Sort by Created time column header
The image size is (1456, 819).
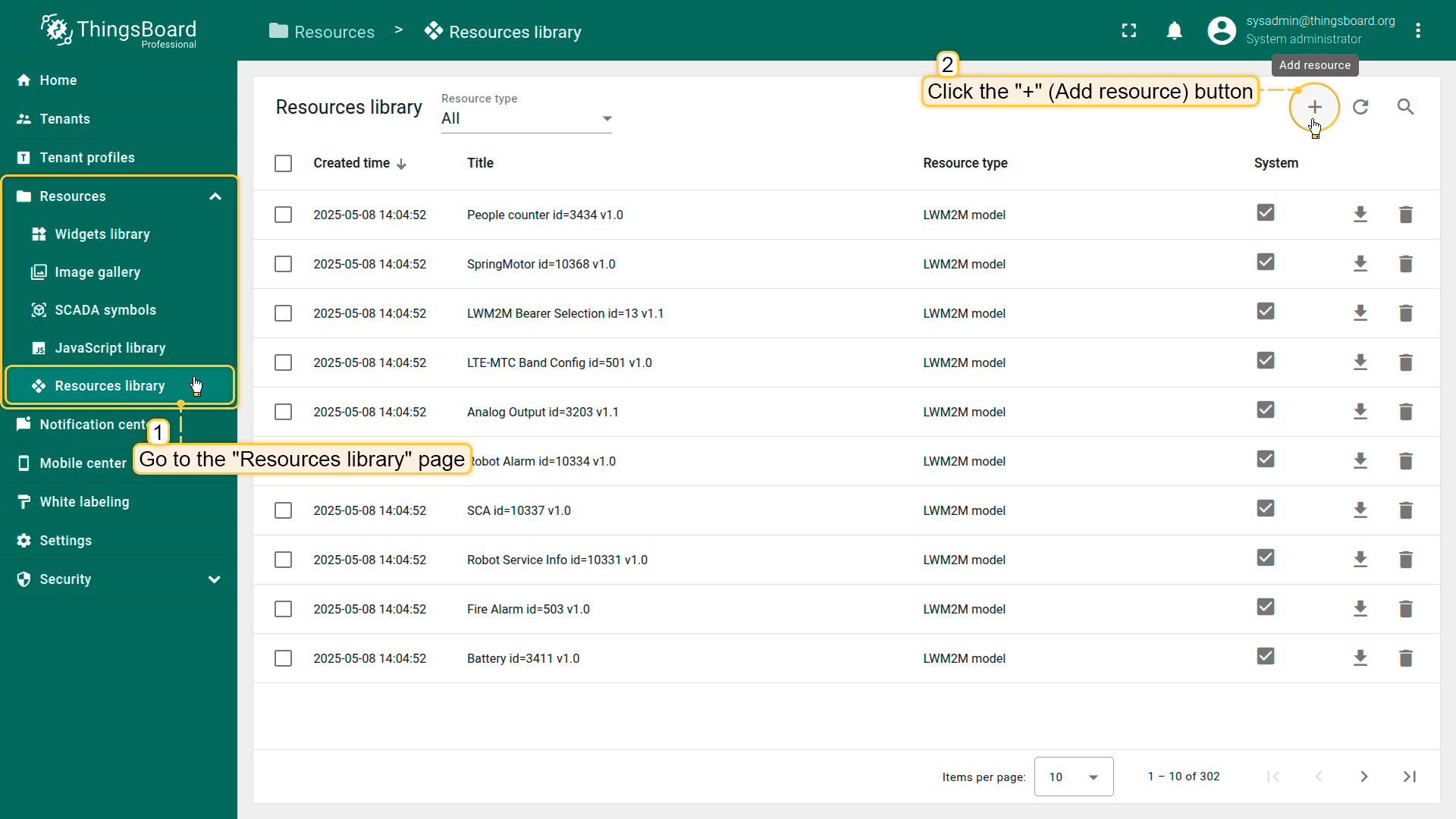[352, 163]
